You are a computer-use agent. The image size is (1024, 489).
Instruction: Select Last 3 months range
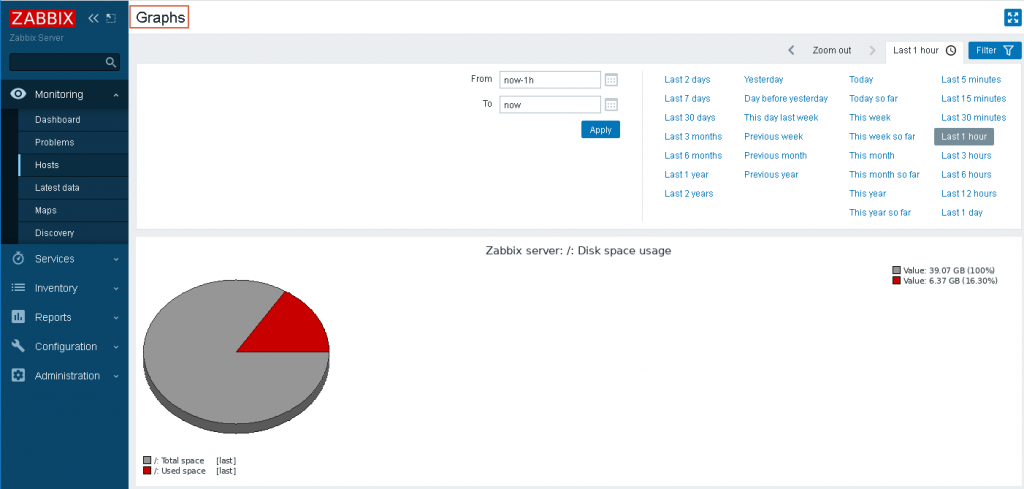tap(693, 136)
